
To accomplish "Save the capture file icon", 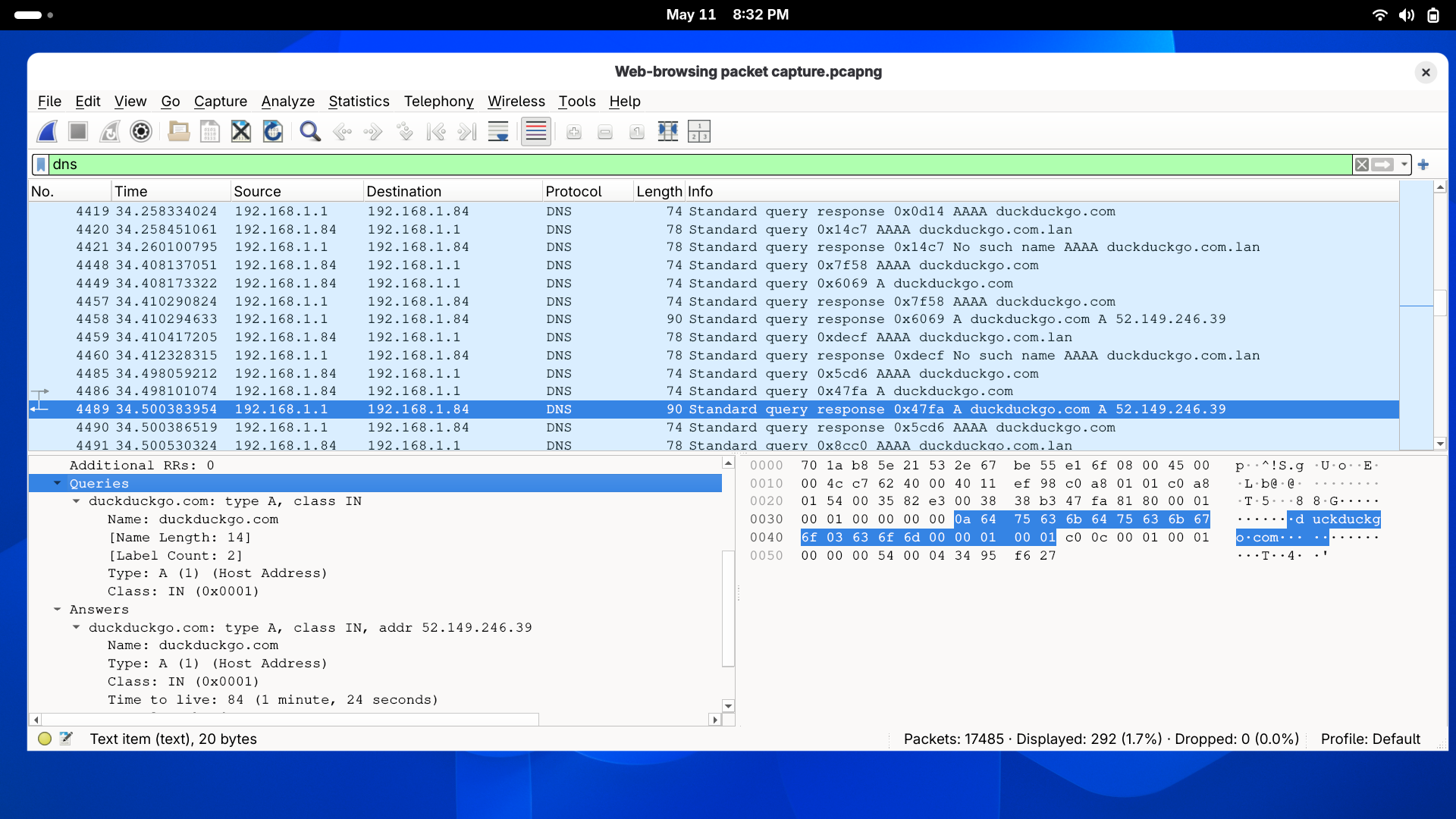I will click(210, 131).
